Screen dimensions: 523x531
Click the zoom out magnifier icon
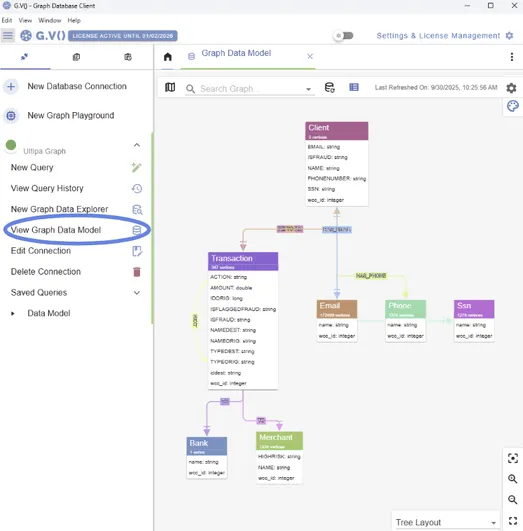(x=512, y=500)
